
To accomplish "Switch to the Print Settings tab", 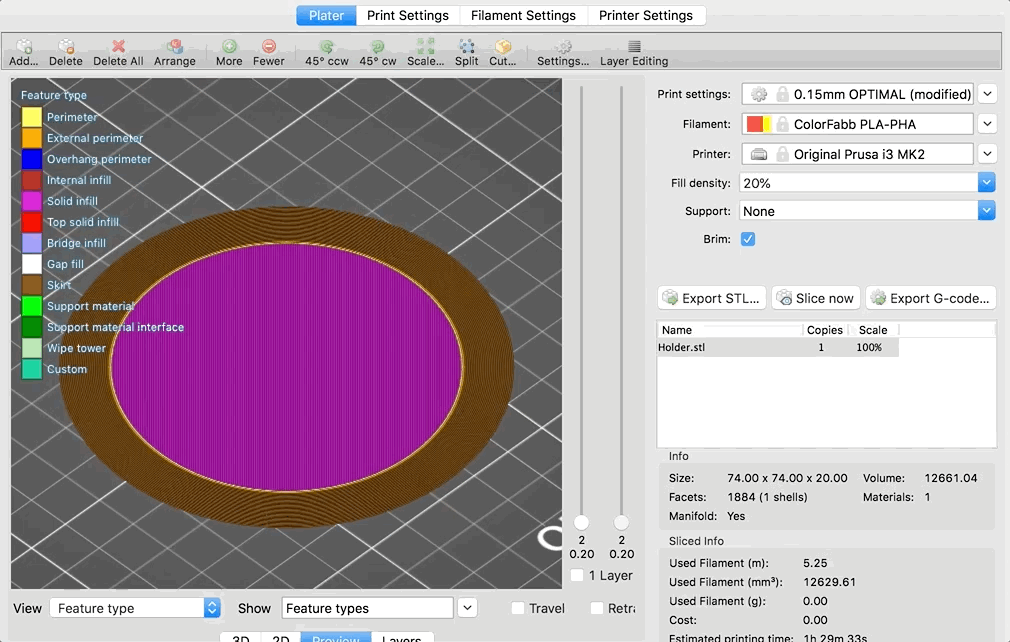I will coord(407,15).
